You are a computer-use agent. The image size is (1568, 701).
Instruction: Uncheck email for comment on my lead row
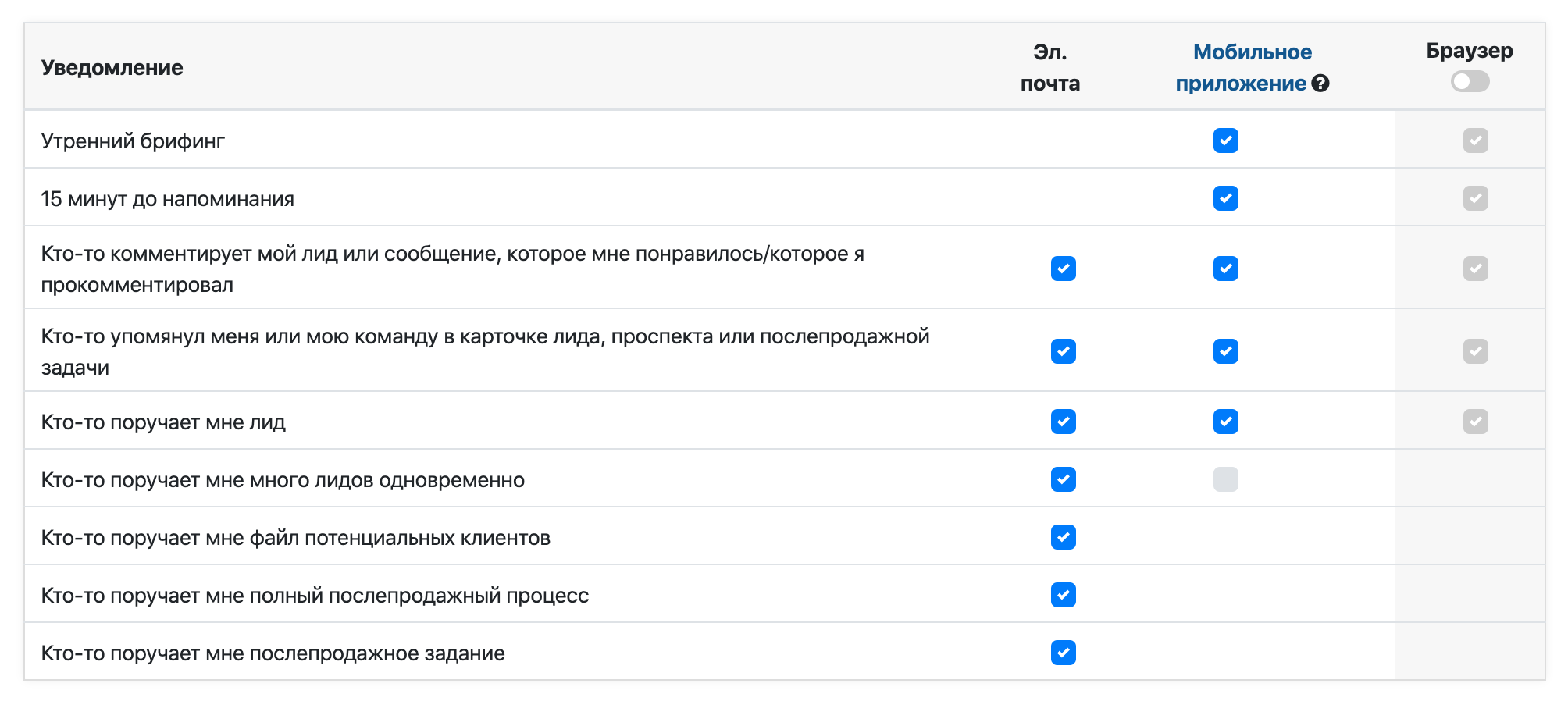click(x=1063, y=269)
